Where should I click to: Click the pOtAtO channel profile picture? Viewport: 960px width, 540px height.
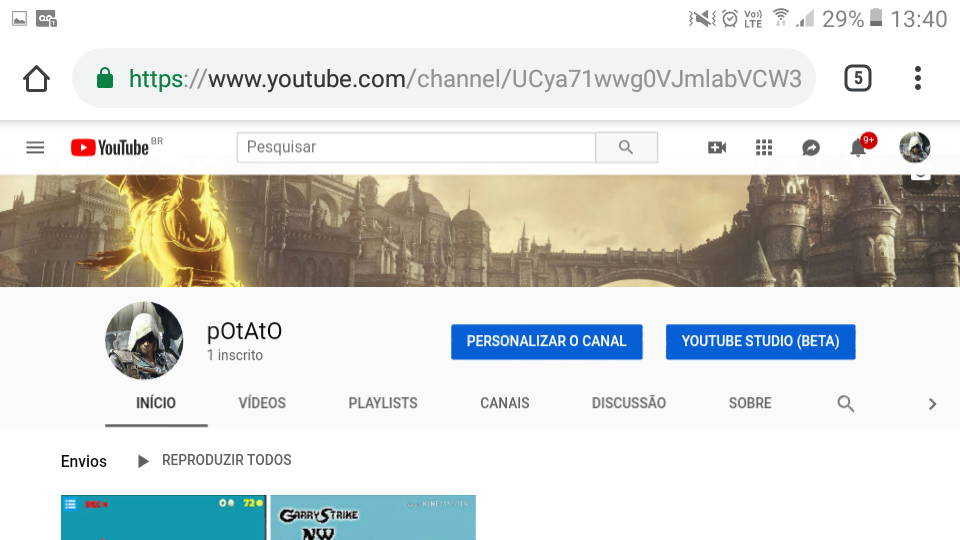(144, 340)
